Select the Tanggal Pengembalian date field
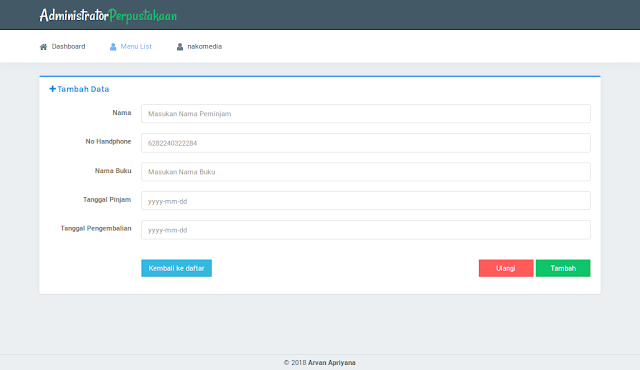 click(366, 230)
